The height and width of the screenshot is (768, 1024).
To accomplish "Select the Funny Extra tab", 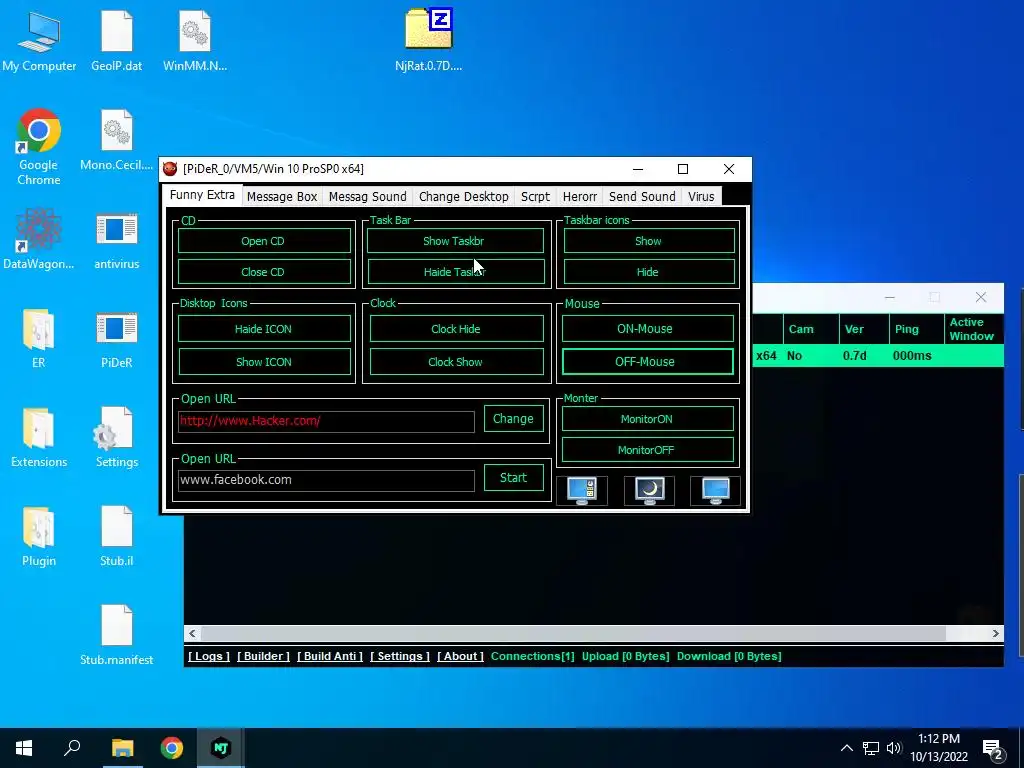I will pos(202,195).
